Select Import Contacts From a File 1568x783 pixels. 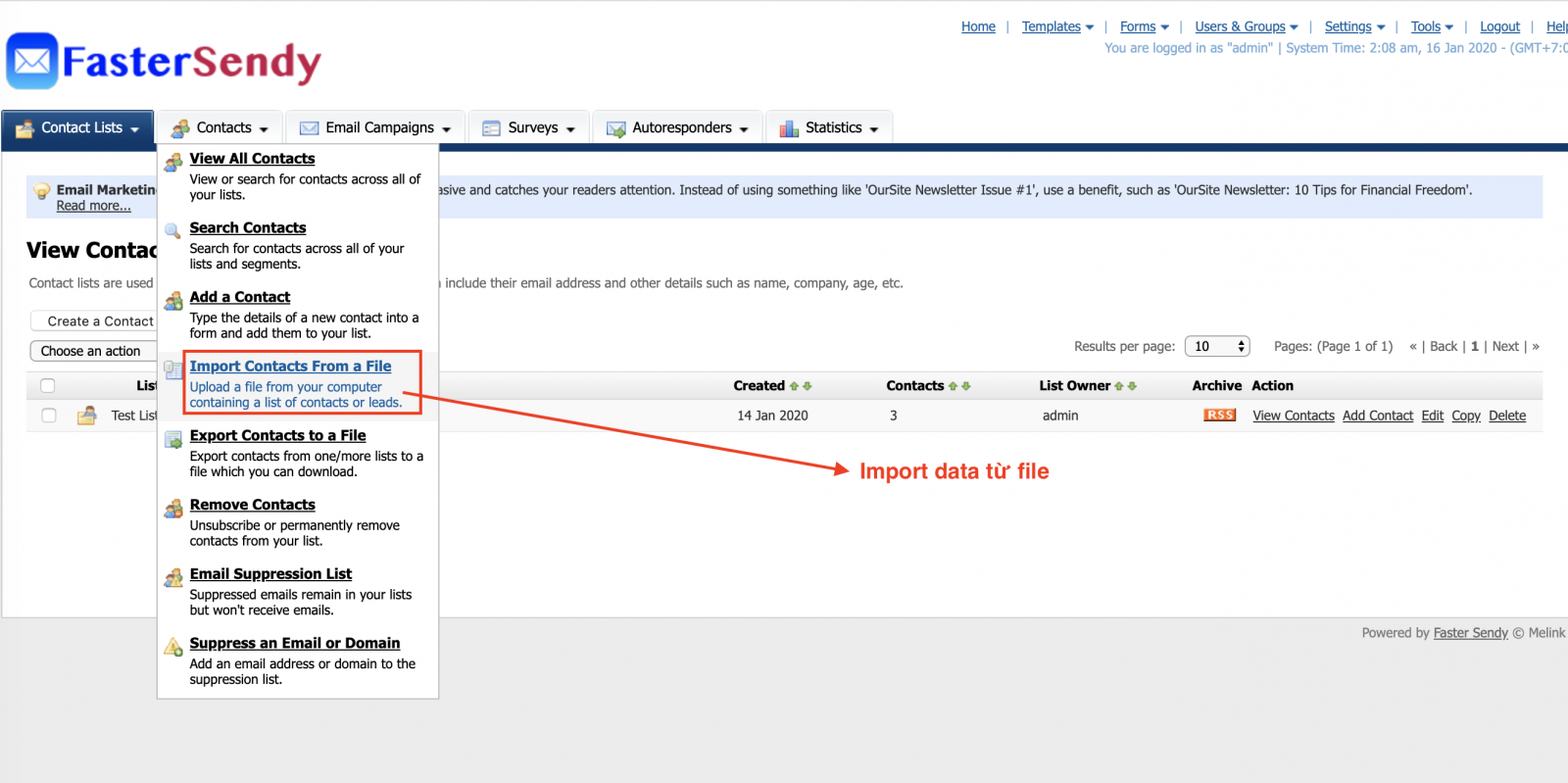(290, 366)
